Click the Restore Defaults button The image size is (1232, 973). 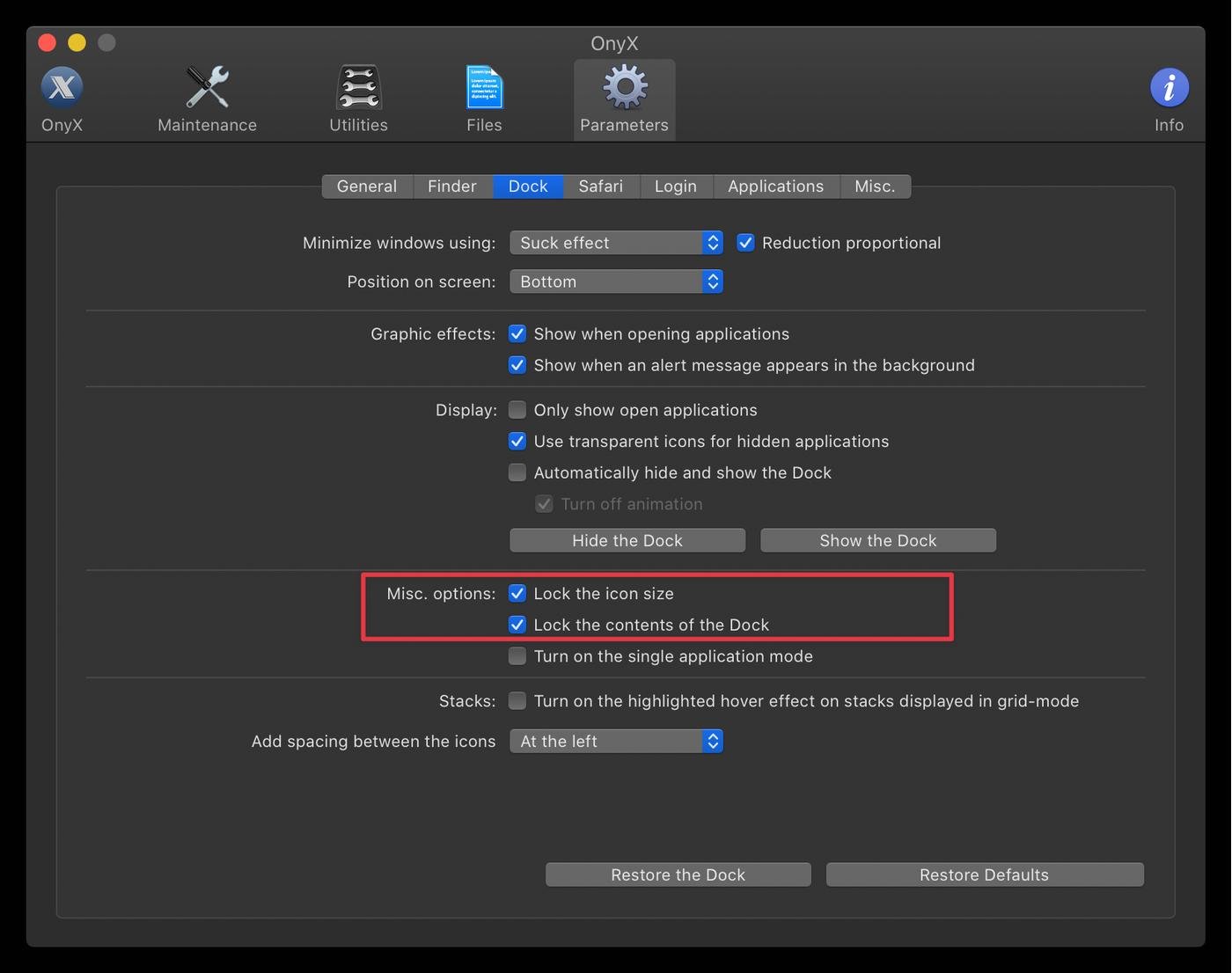click(x=984, y=874)
